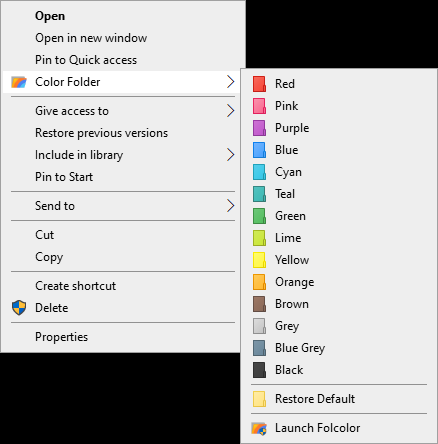This screenshot has height=444, width=438.
Task: Choose the black folder icon
Action: click(259, 370)
